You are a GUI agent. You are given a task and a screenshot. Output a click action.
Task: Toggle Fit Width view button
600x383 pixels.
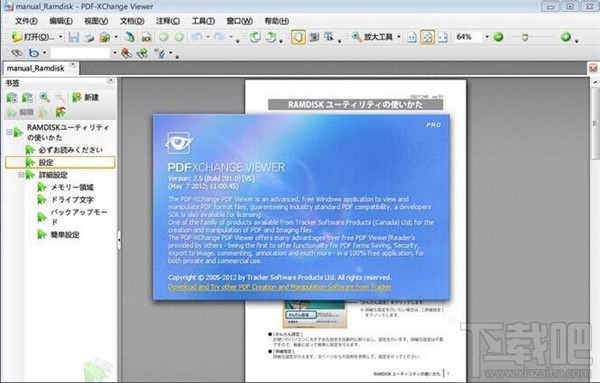click(443, 37)
